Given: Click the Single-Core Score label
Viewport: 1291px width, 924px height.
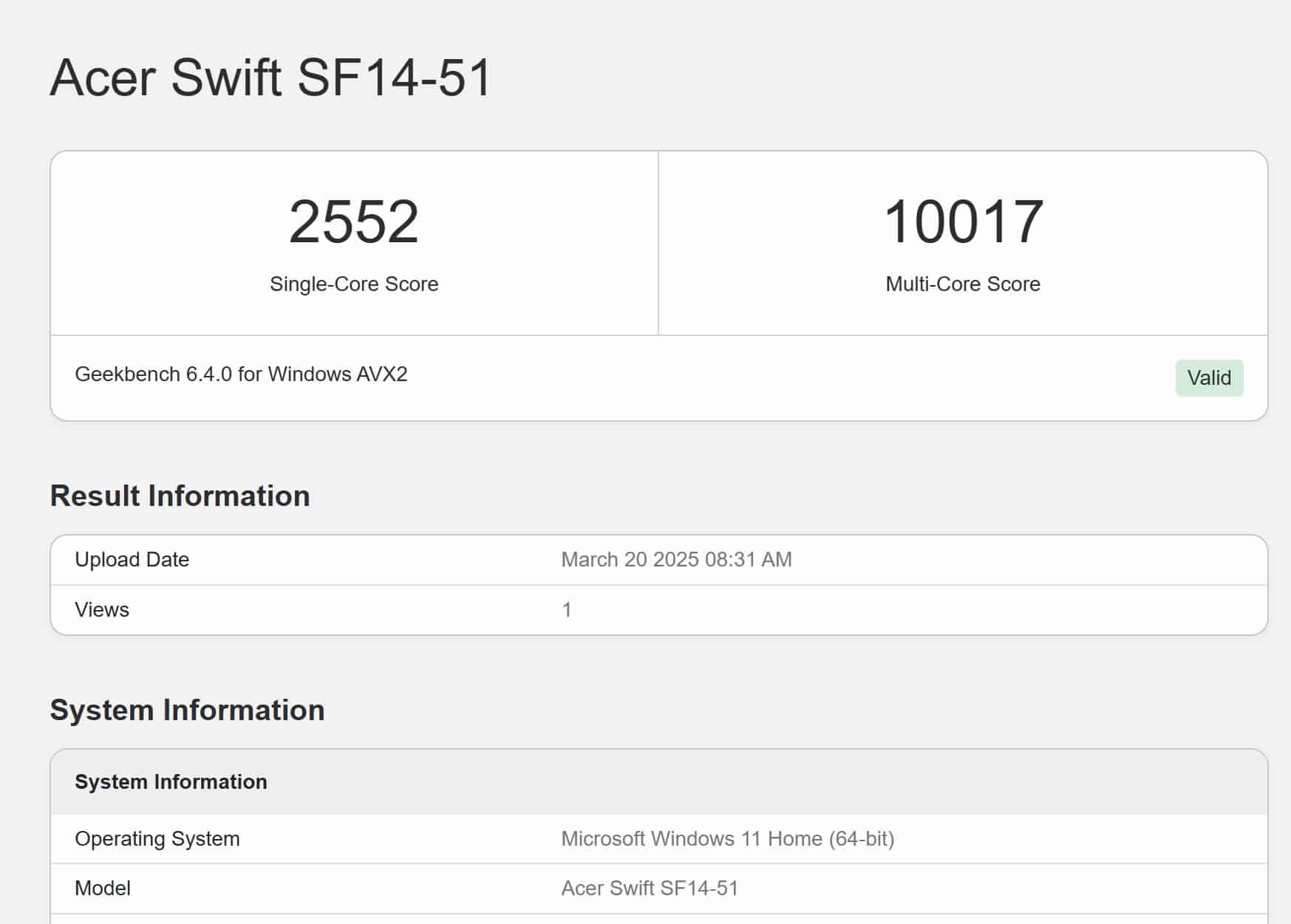Looking at the screenshot, I should pyautogui.click(x=353, y=284).
